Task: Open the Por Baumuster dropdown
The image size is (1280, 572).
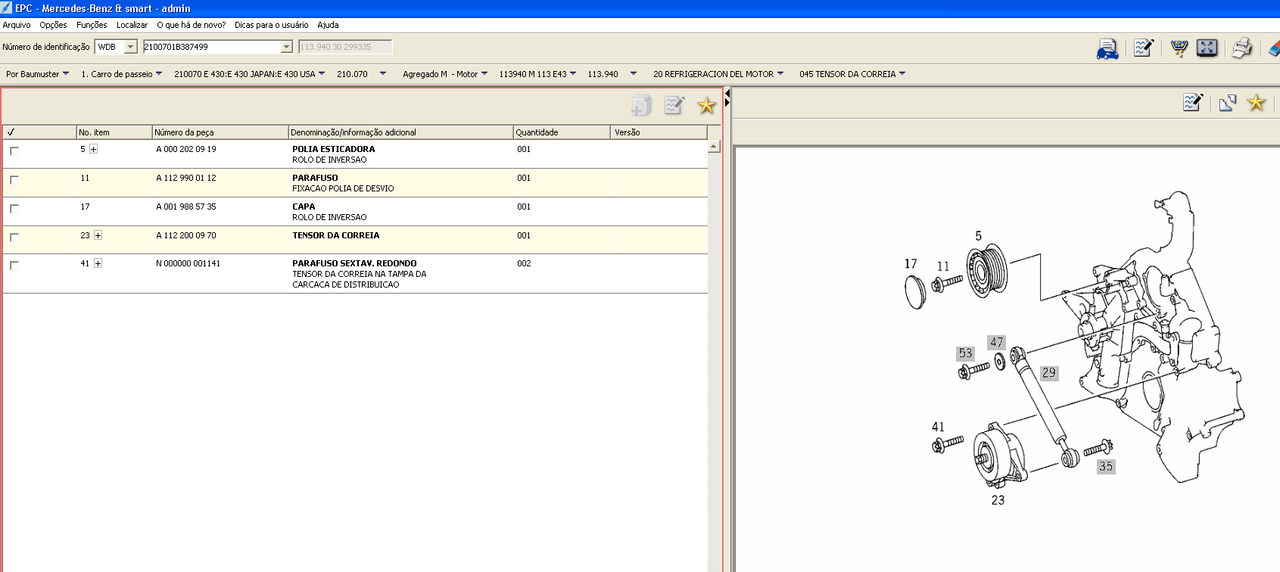Action: [x=38, y=74]
